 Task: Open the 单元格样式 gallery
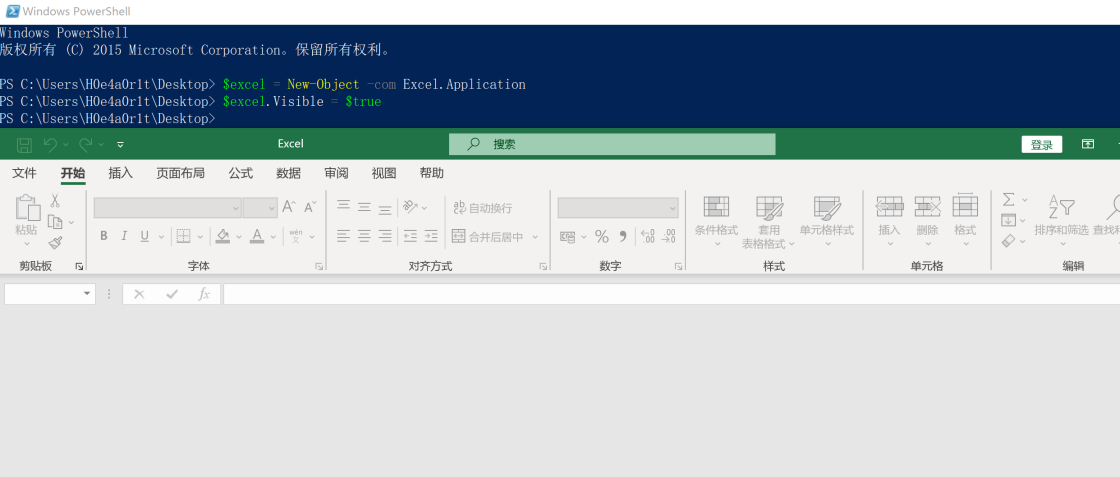coord(827,221)
